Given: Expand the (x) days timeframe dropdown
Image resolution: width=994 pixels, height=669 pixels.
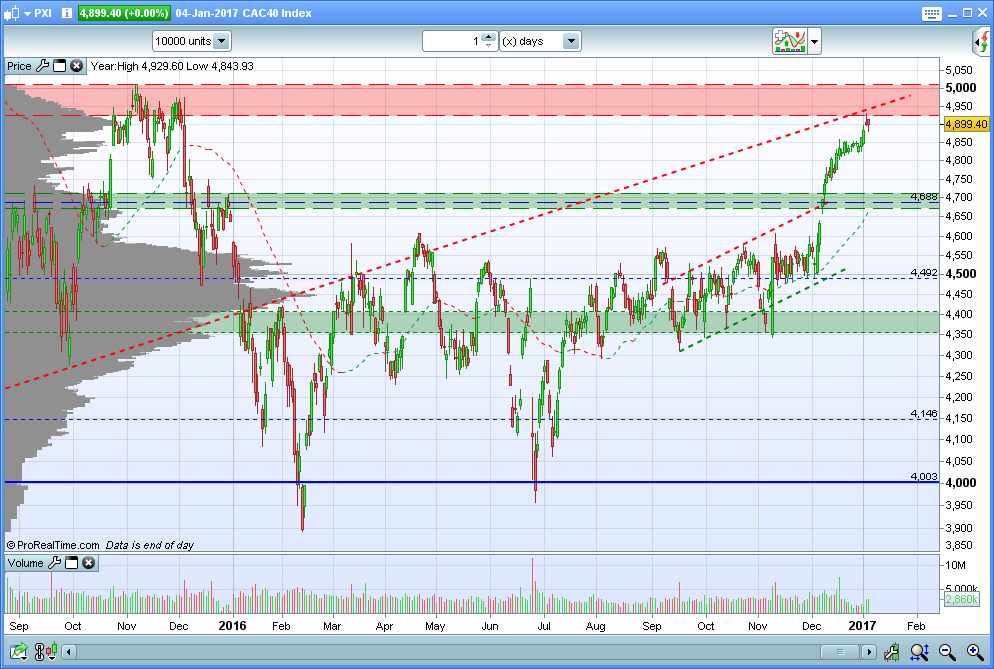Looking at the screenshot, I should (x=540, y=41).
